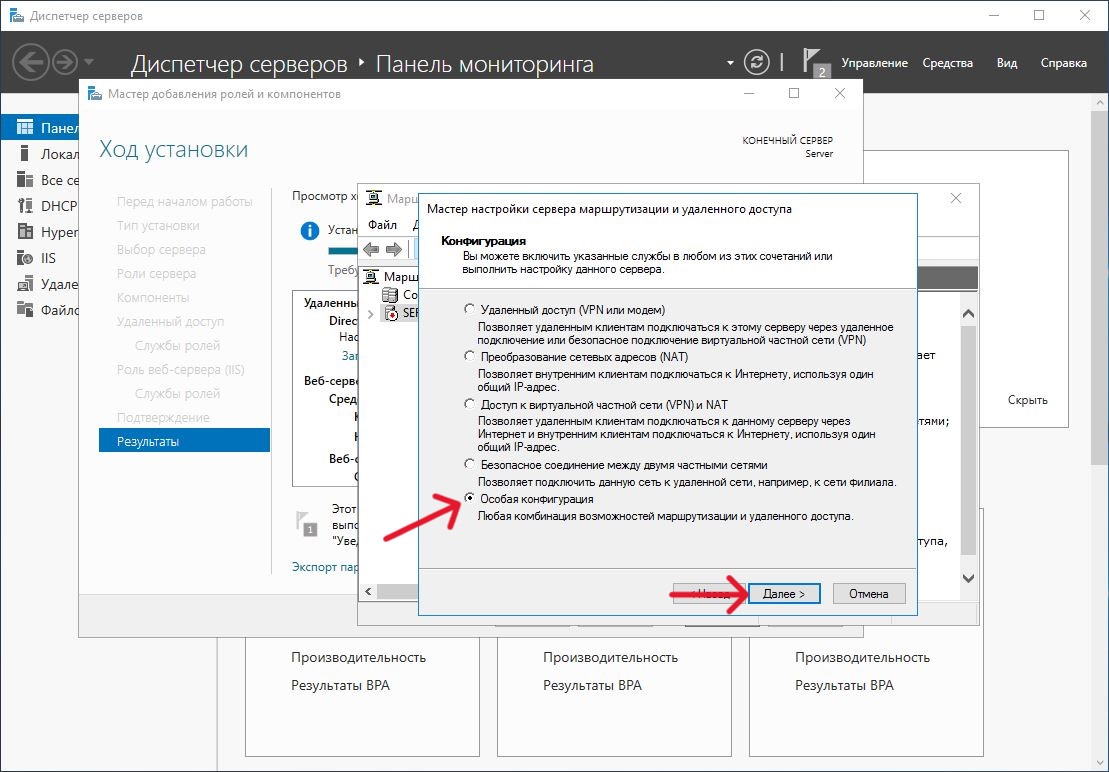Select Преобразование сетевых адресов (NAT) radio button
This screenshot has width=1109, height=772.
pyautogui.click(x=470, y=356)
